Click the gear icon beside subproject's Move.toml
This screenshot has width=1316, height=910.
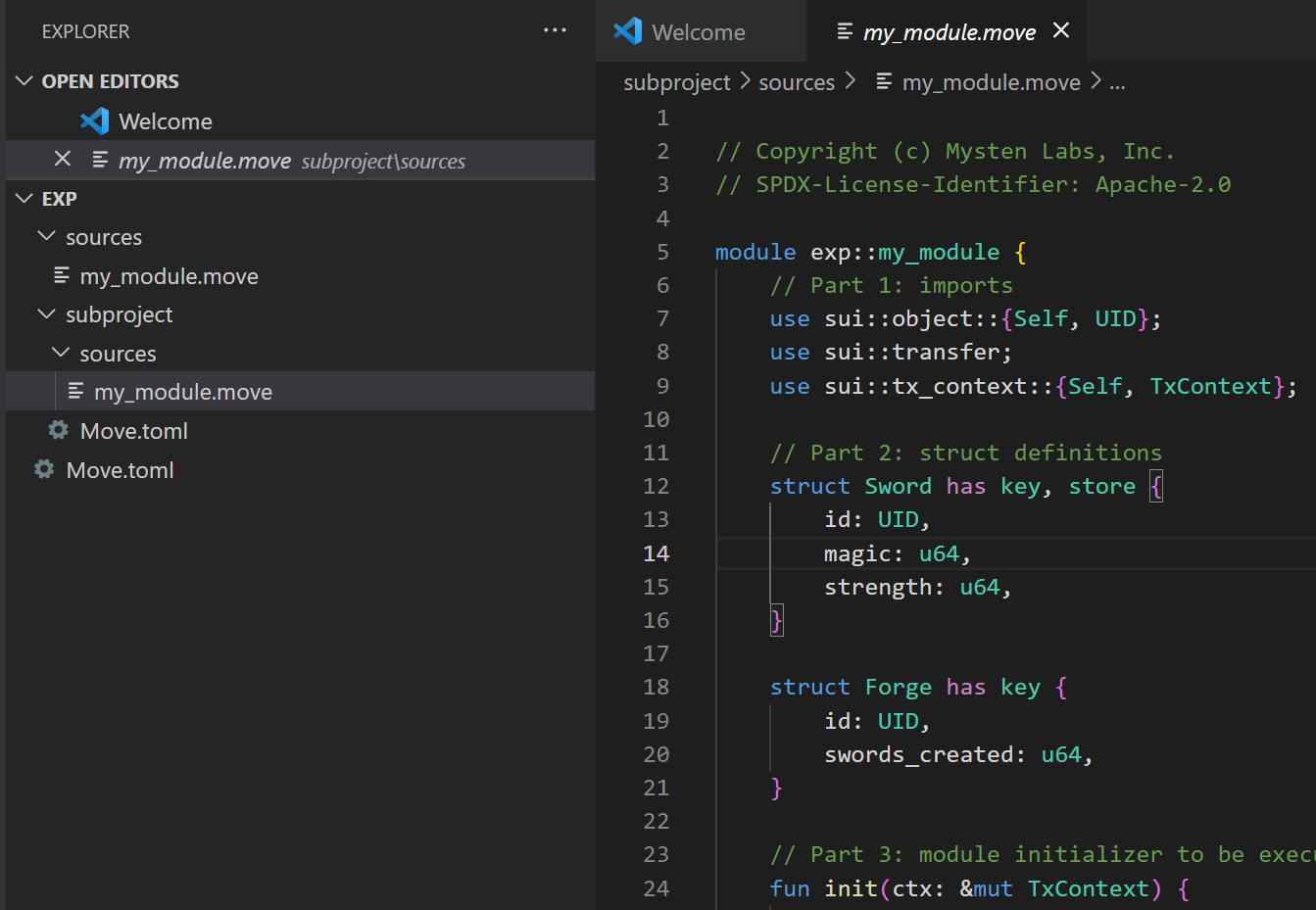click(57, 430)
